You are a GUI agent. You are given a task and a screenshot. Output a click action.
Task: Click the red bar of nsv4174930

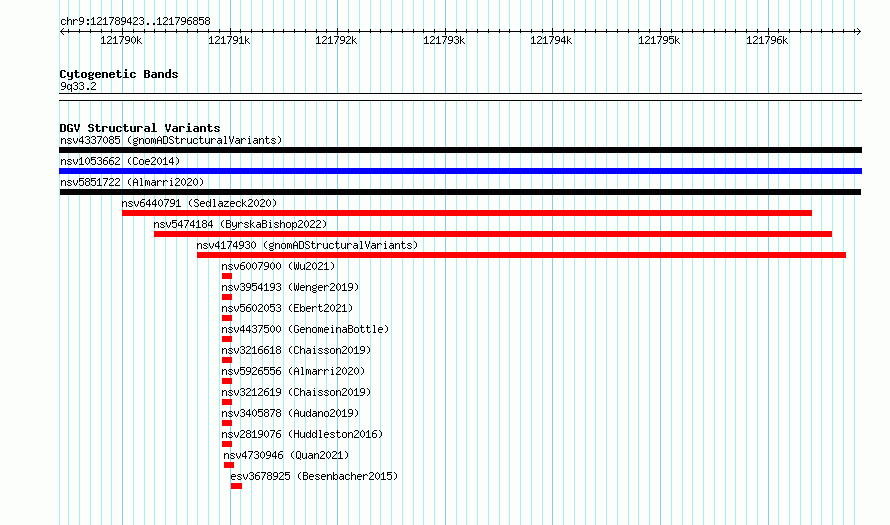(521, 255)
